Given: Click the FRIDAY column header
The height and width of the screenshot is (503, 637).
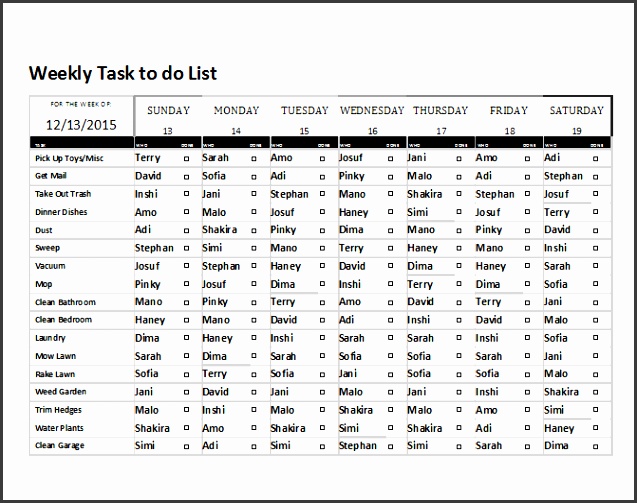Looking at the screenshot, I should click(509, 111).
